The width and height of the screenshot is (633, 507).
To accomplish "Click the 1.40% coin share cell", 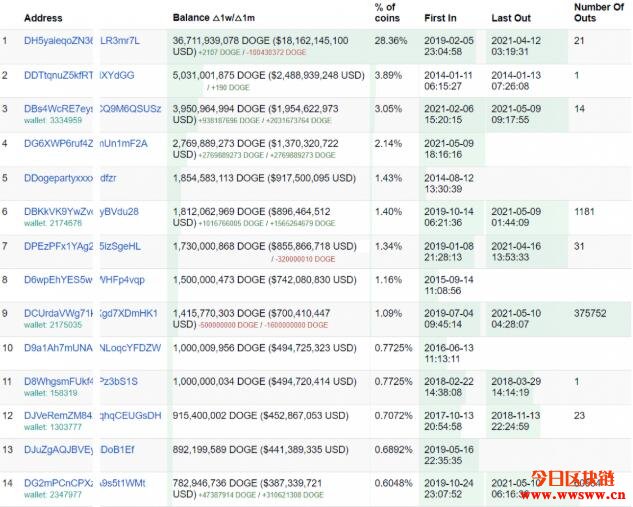I will point(388,212).
